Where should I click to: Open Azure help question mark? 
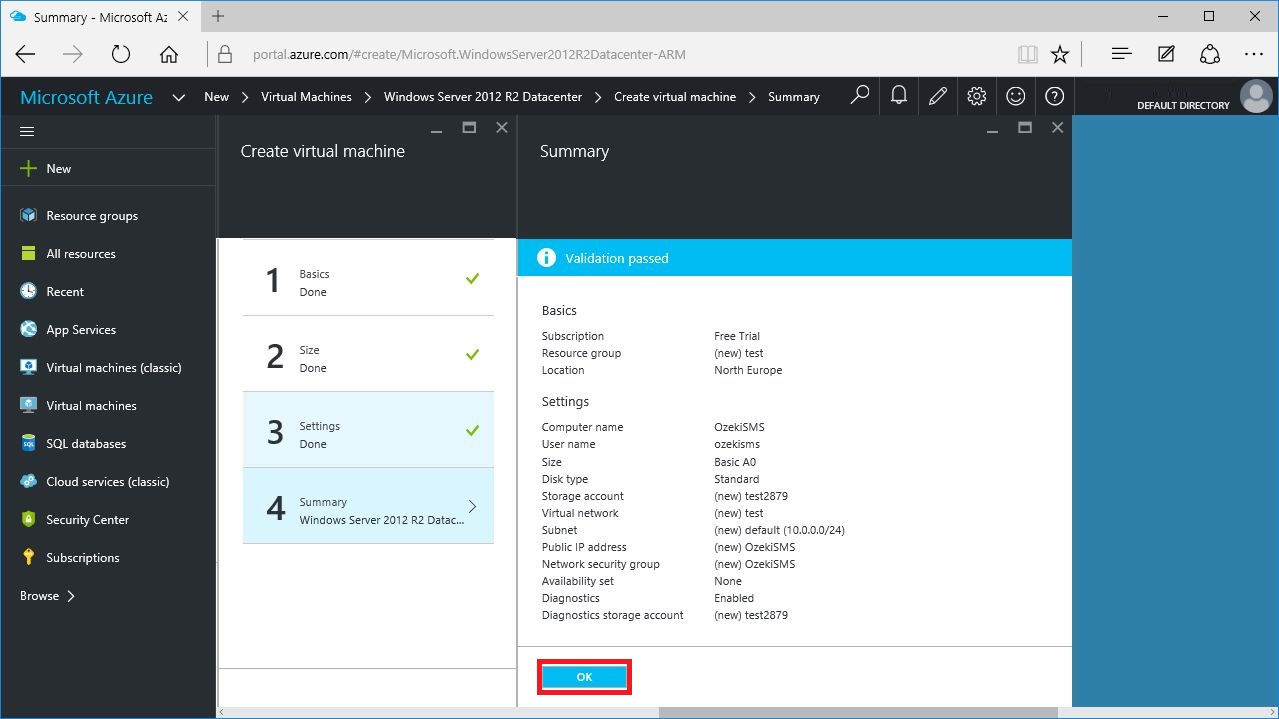[1054, 96]
